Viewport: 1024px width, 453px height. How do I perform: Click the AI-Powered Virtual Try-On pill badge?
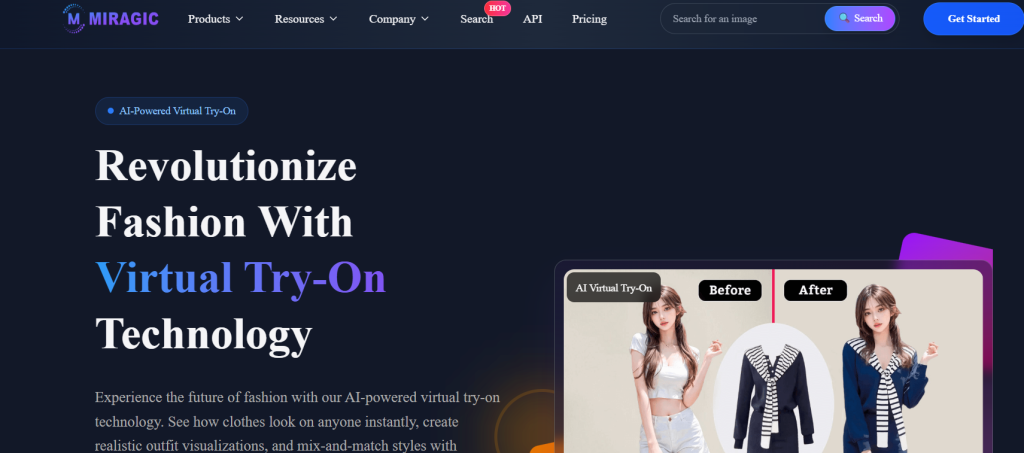click(x=172, y=111)
